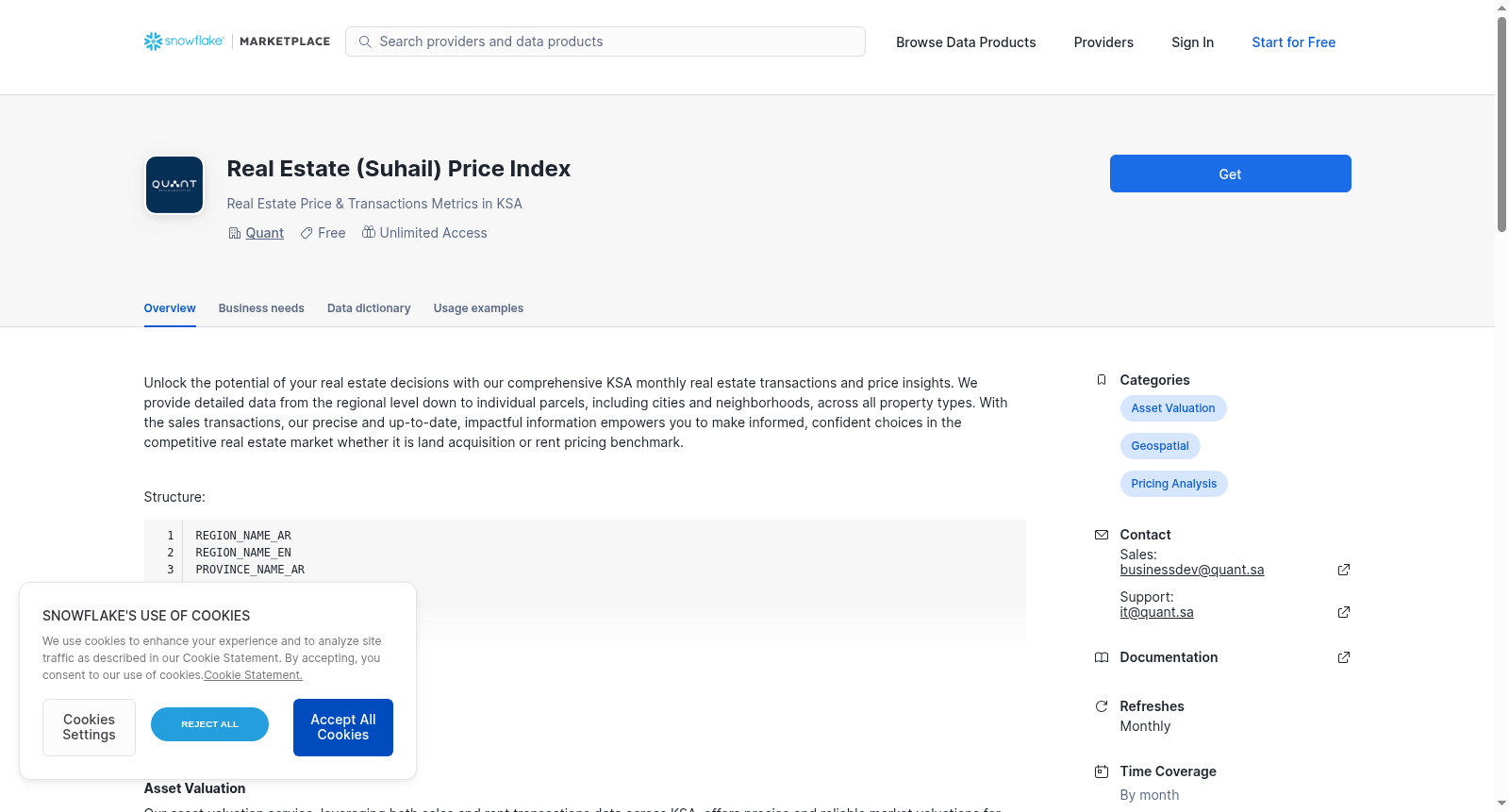Click the Real Estate (Suhail) Price Index title
The image size is (1509, 812).
[x=398, y=169]
